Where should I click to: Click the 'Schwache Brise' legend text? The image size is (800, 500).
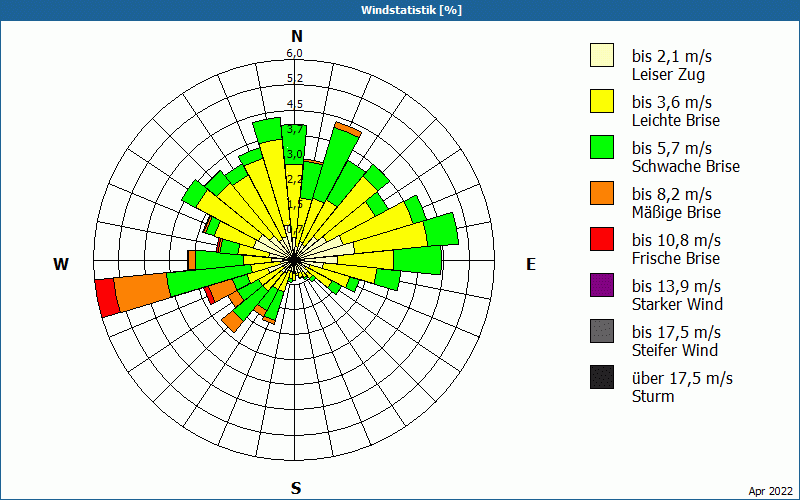(686, 166)
